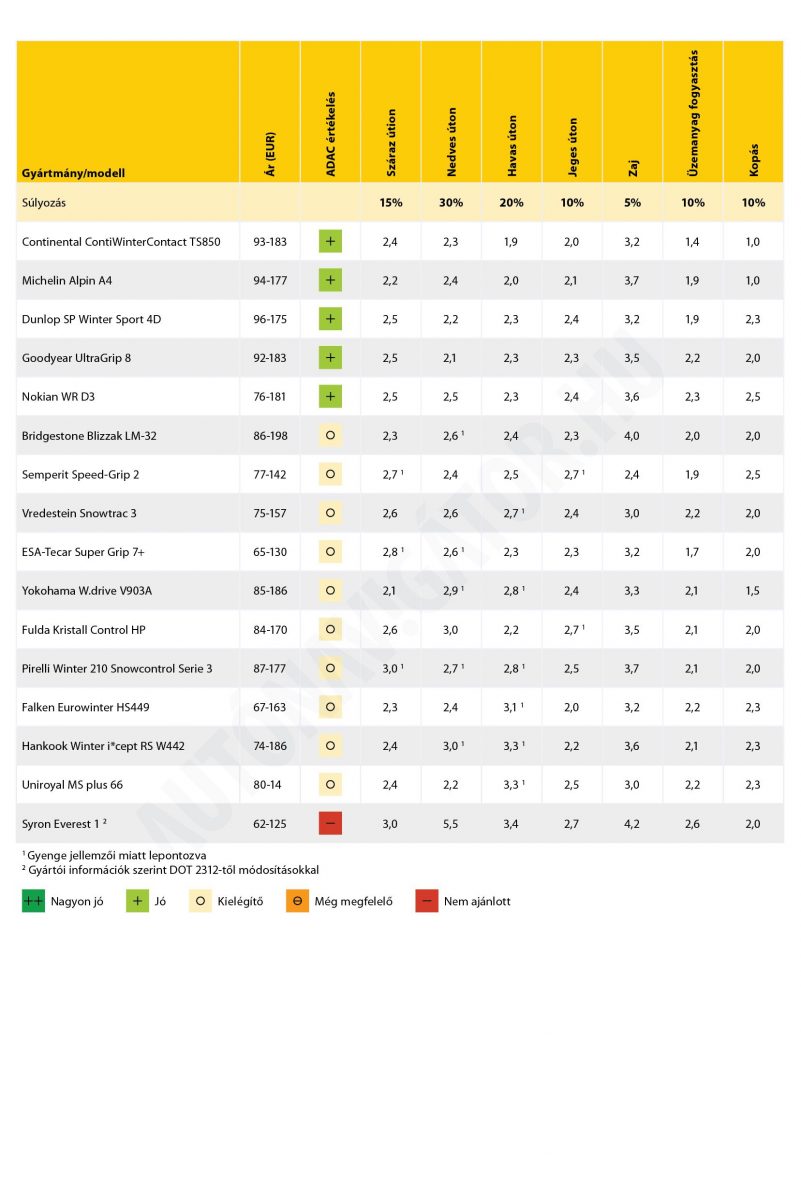Image resolution: width=801 pixels, height=1200 pixels.
Task: Click the circle rating icon for Yokohama W.drive V903A
Action: click(x=330, y=591)
